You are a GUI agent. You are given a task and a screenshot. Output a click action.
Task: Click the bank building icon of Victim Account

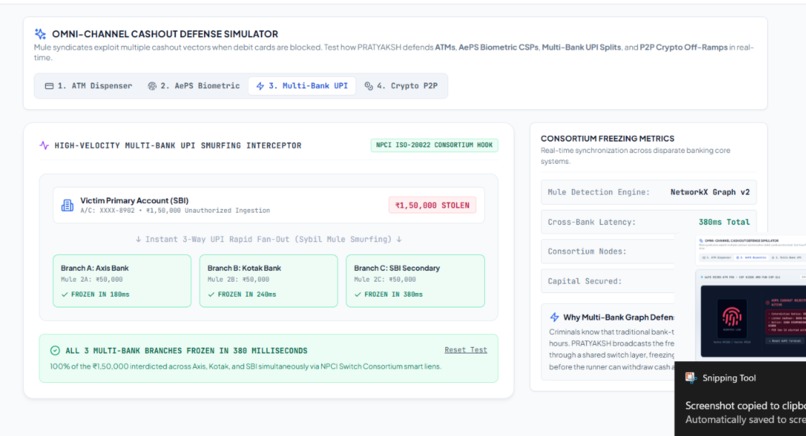tap(67, 205)
